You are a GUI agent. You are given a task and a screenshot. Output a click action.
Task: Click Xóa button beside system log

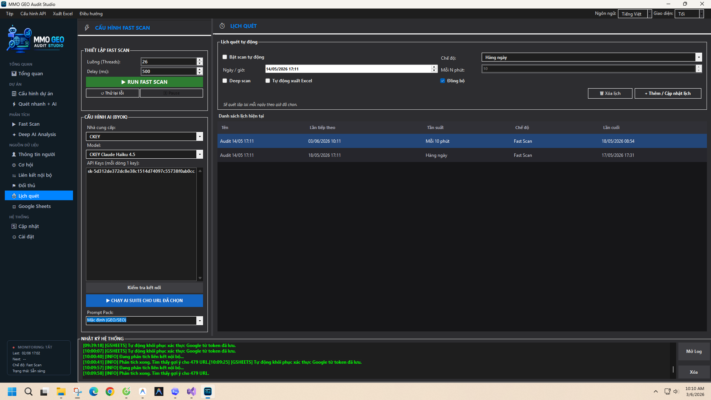694,372
